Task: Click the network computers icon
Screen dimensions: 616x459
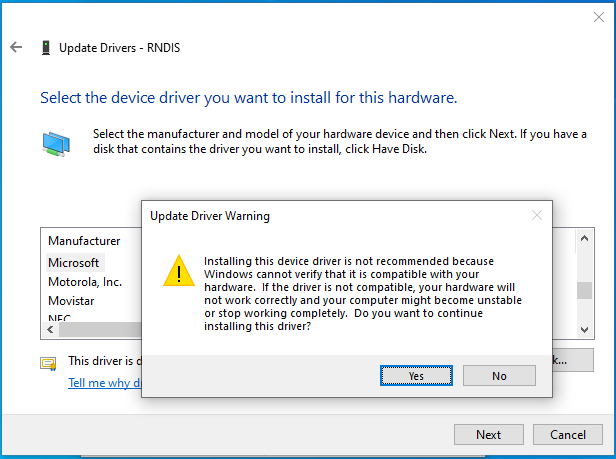Action: 56,144
